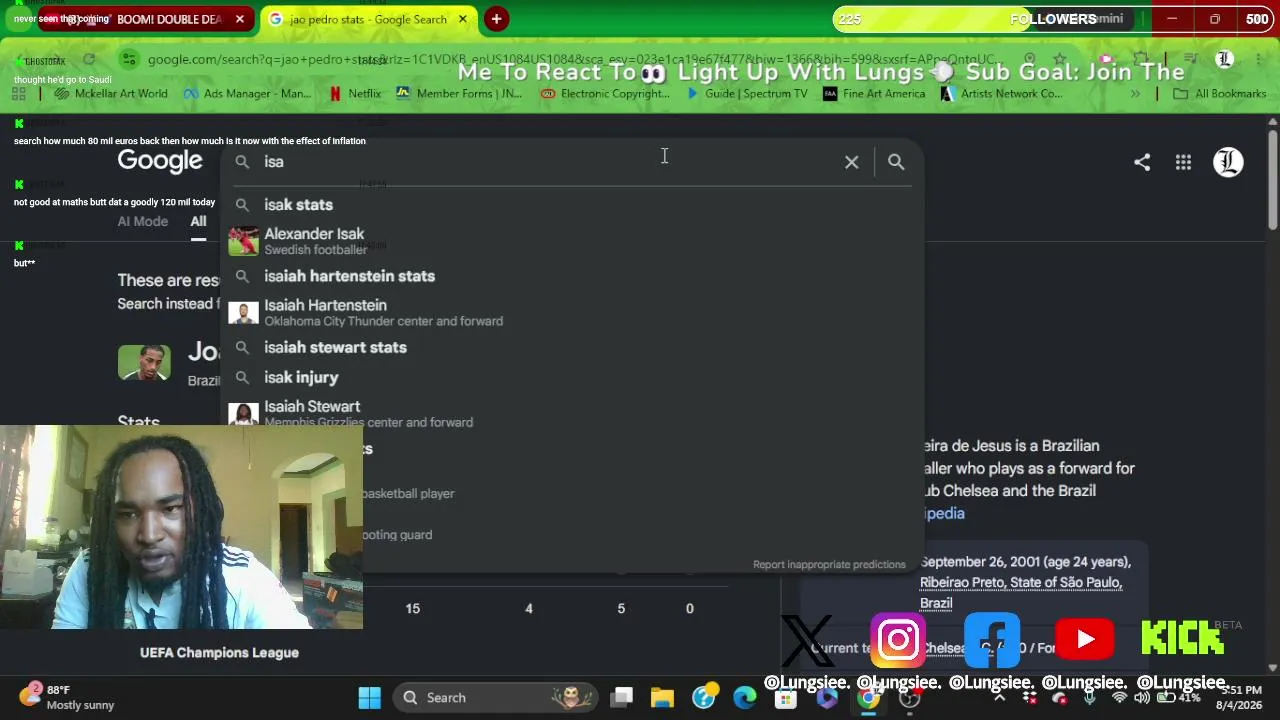
Task: Open Ads Manager bookmark
Action: coord(247,94)
